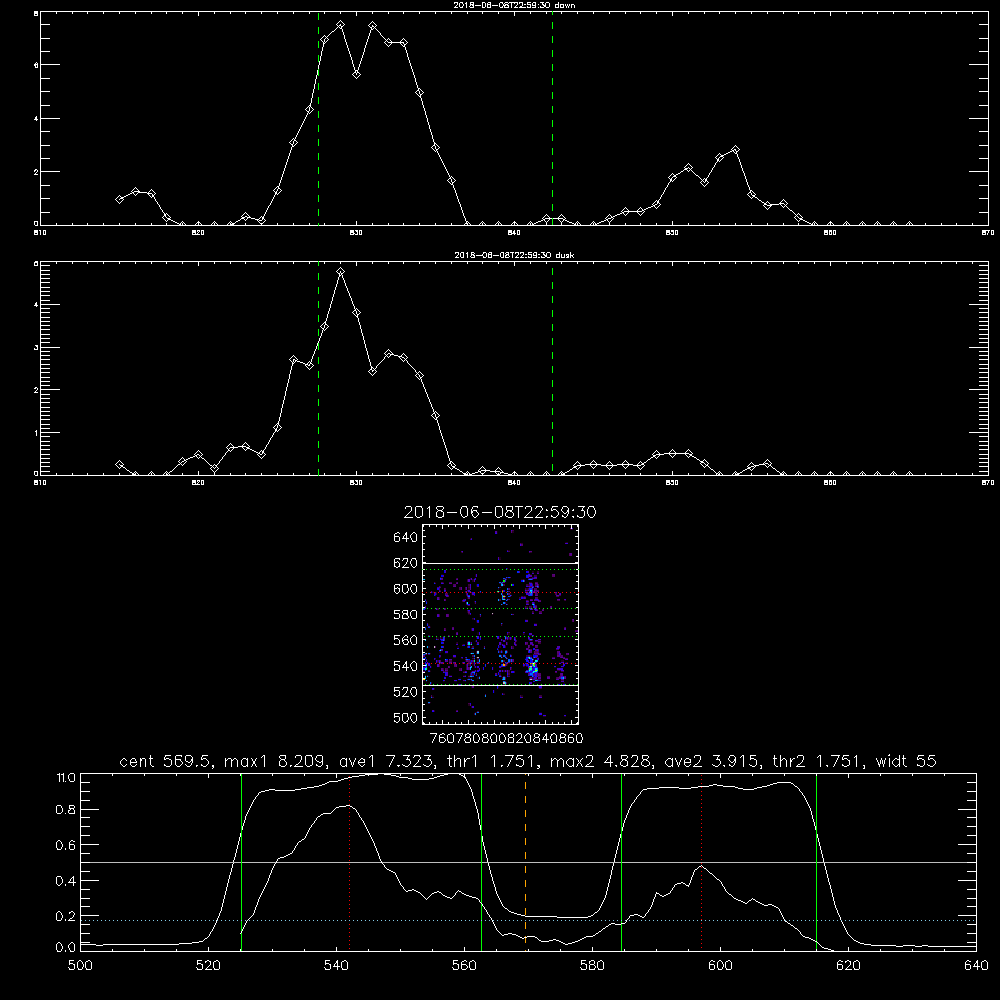Click the 640 x-axis label of bottom plot
Image resolution: width=1000 pixels, height=1000 pixels.
[x=976, y=965]
